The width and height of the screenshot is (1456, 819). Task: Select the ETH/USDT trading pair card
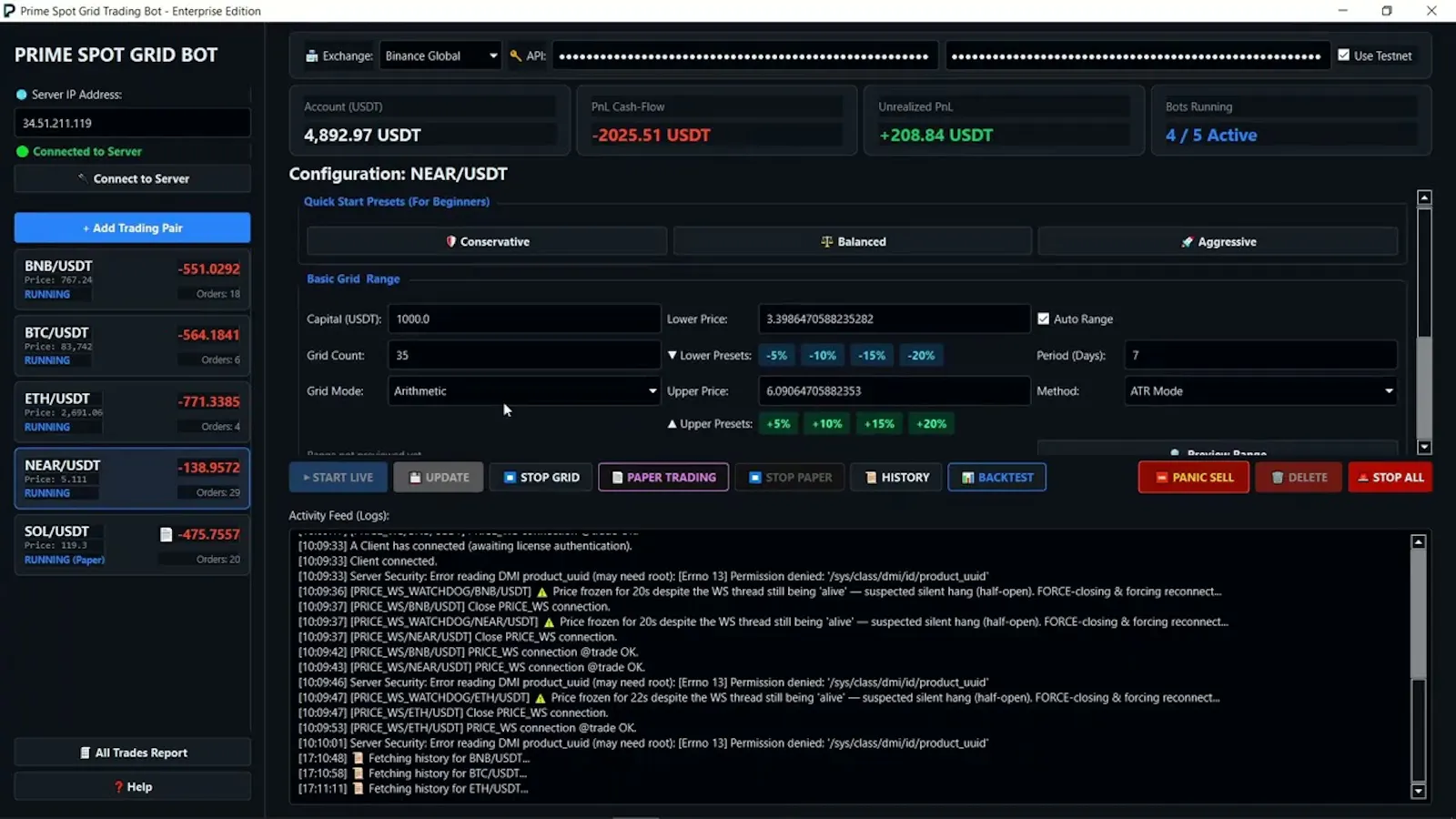[x=132, y=412]
